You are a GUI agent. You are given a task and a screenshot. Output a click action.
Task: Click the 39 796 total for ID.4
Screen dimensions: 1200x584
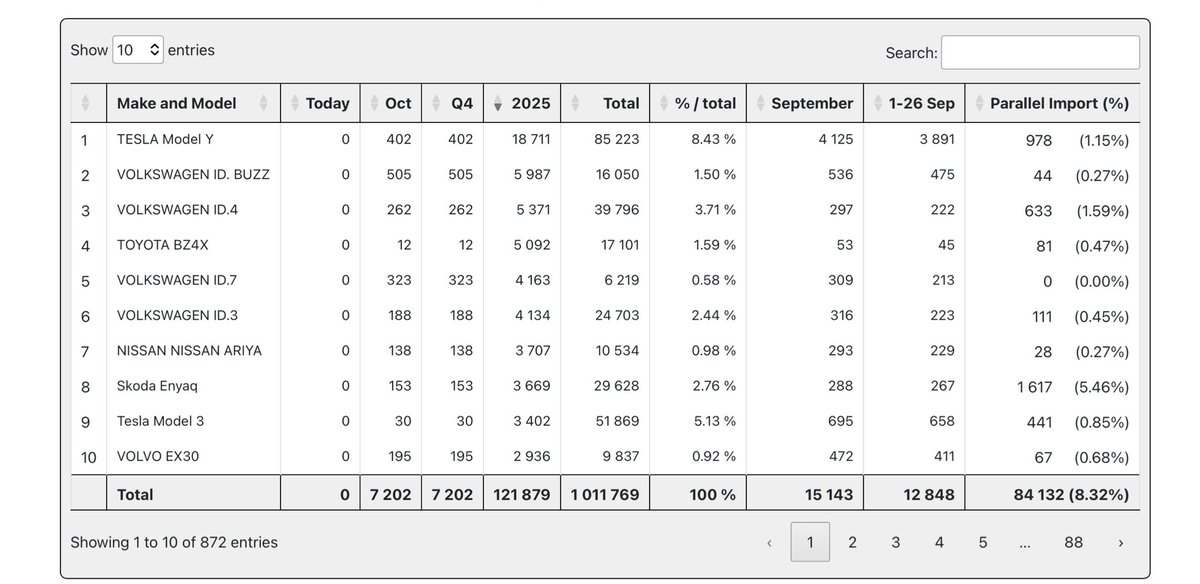click(x=616, y=210)
